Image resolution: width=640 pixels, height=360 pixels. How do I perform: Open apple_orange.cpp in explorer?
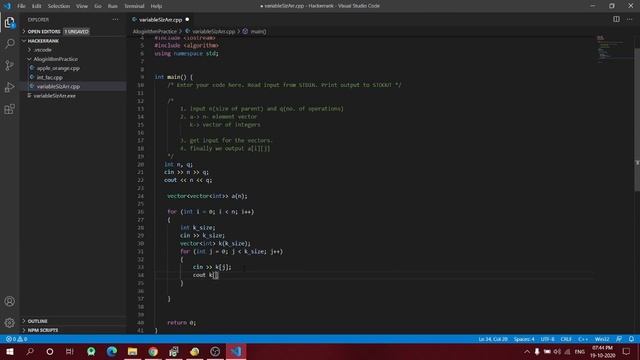tap(58, 68)
